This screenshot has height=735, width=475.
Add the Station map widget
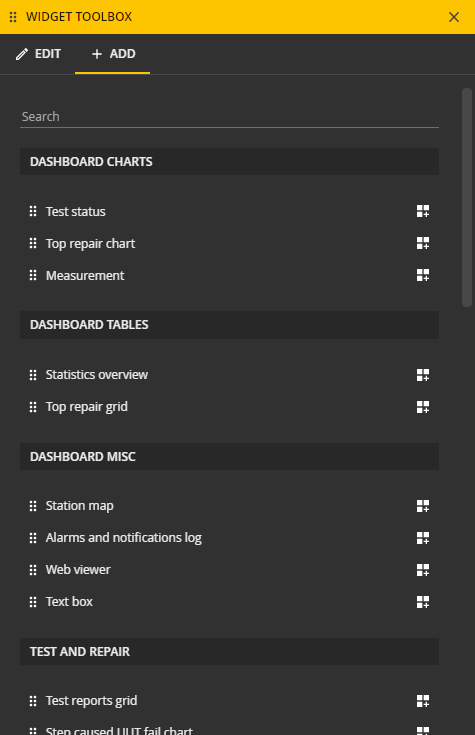[x=422, y=506]
